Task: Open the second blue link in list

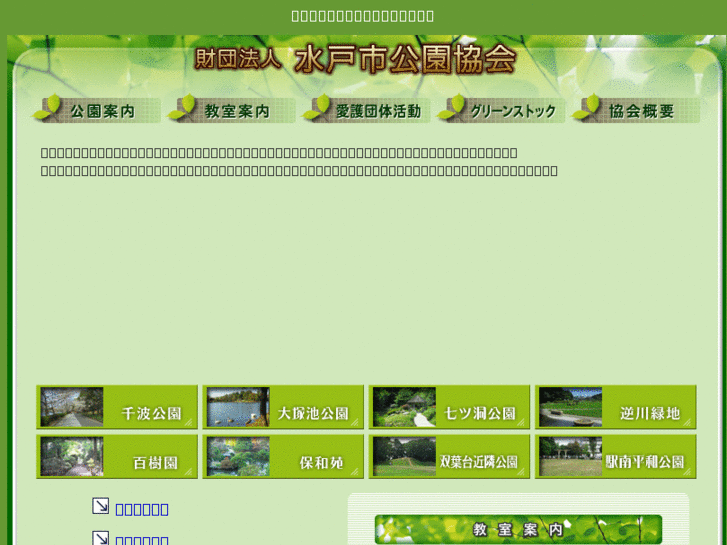Action: [142, 540]
